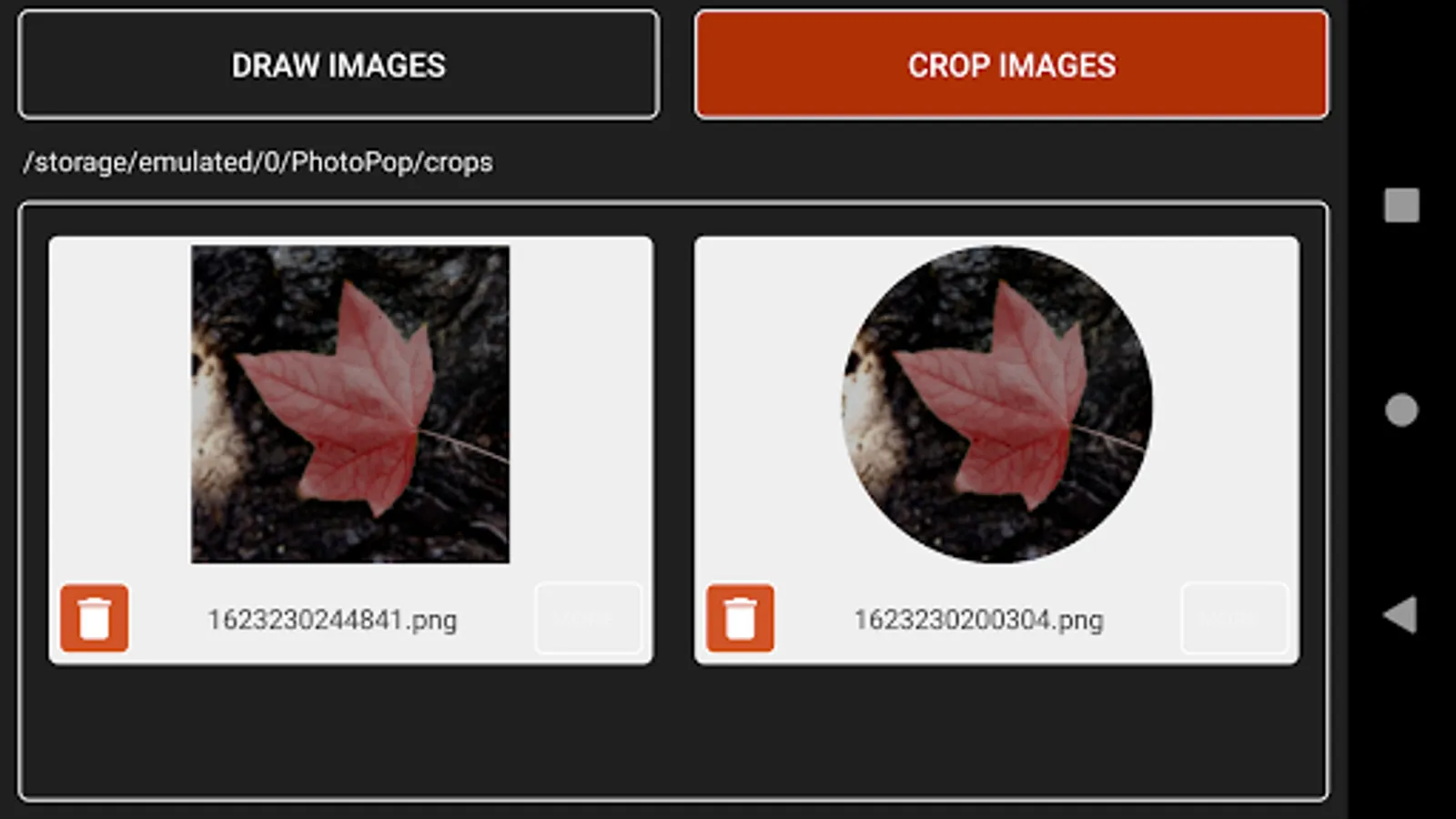1456x819 pixels.
Task: Delete the 1623230200304.png circular crop
Action: [740, 619]
